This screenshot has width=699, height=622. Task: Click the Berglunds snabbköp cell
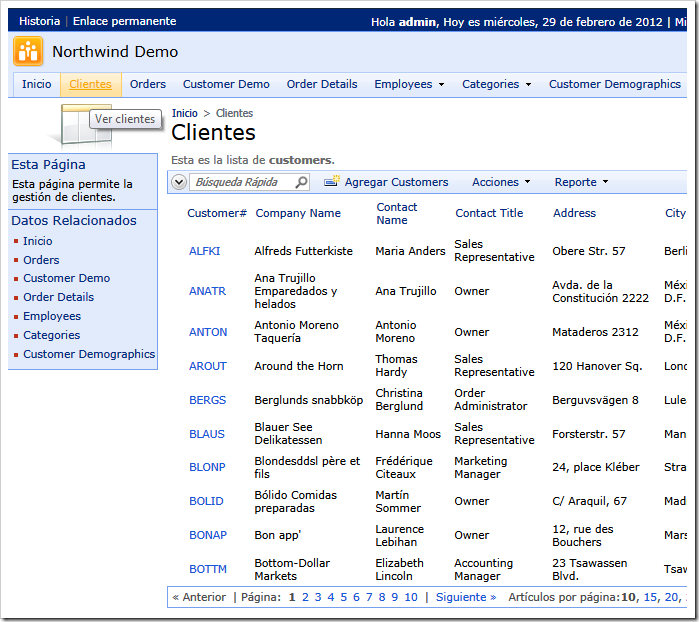pos(308,400)
